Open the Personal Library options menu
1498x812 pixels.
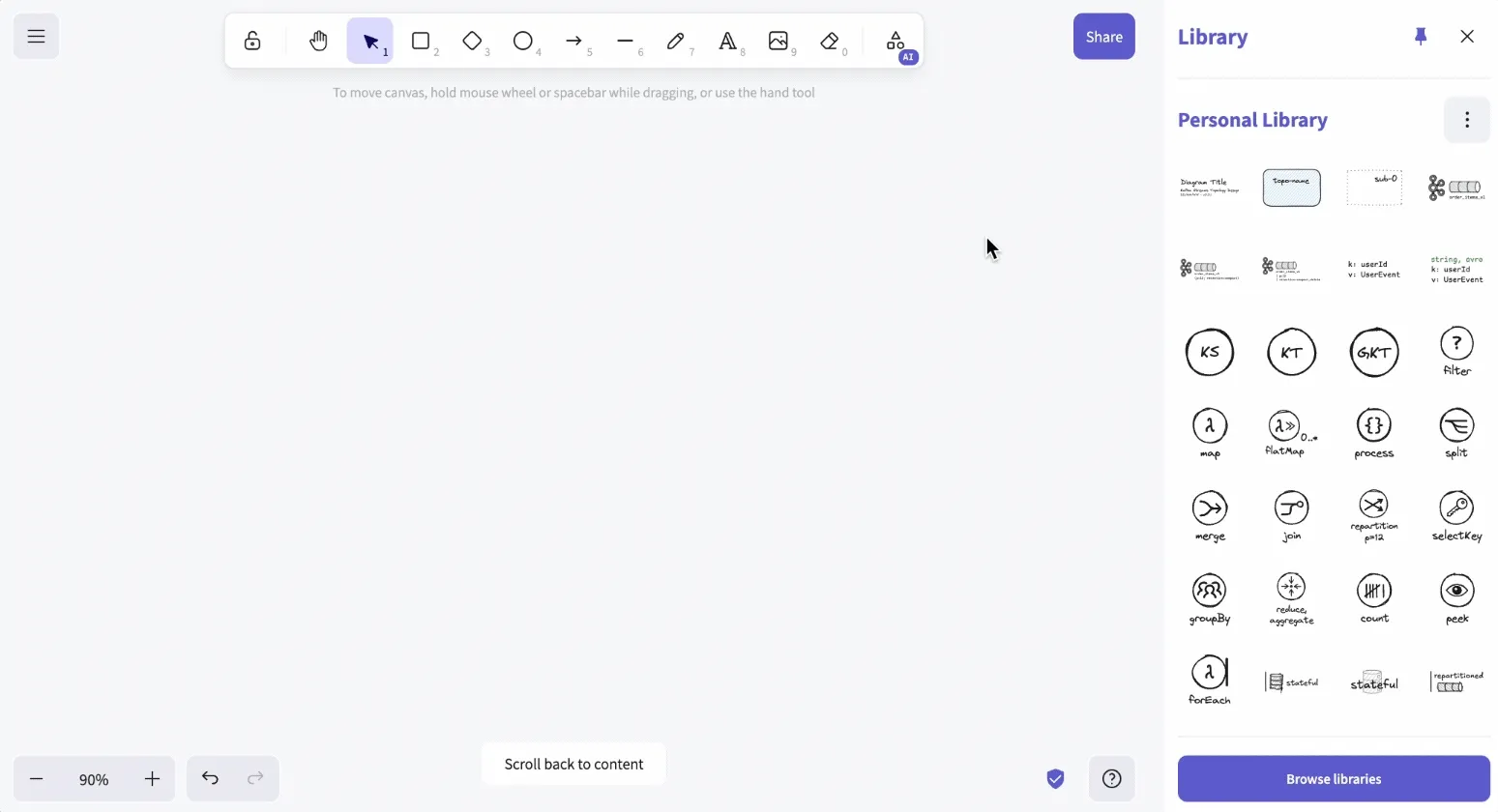coord(1466,119)
